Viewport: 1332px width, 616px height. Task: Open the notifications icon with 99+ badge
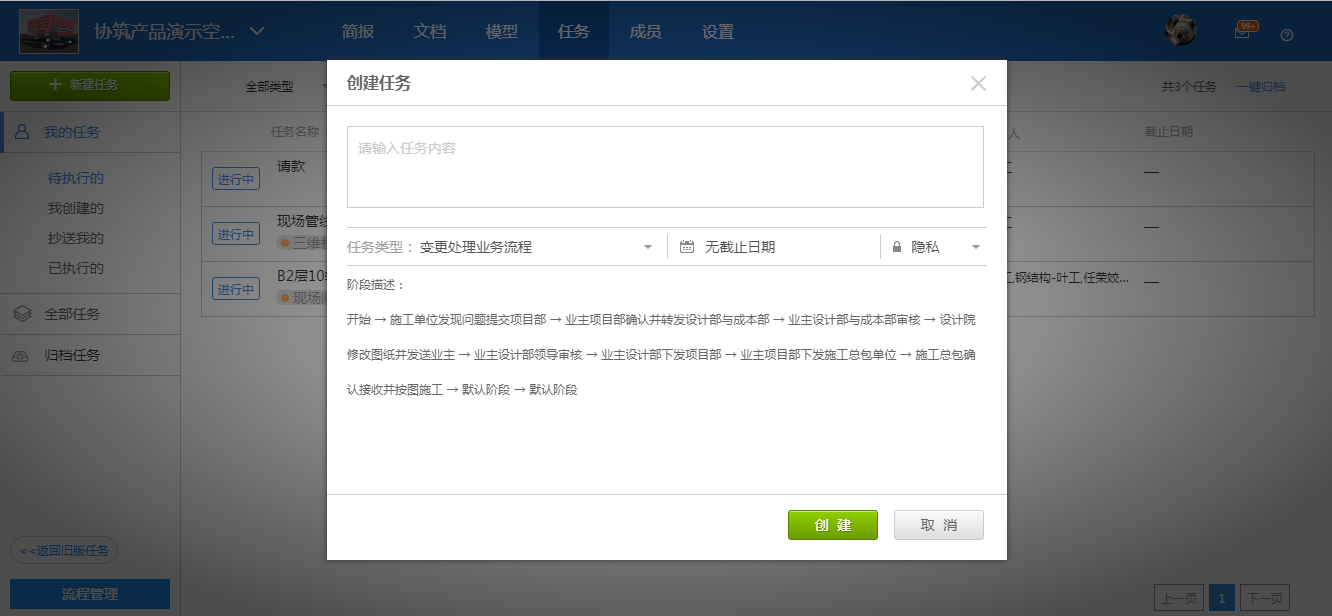coord(1242,32)
